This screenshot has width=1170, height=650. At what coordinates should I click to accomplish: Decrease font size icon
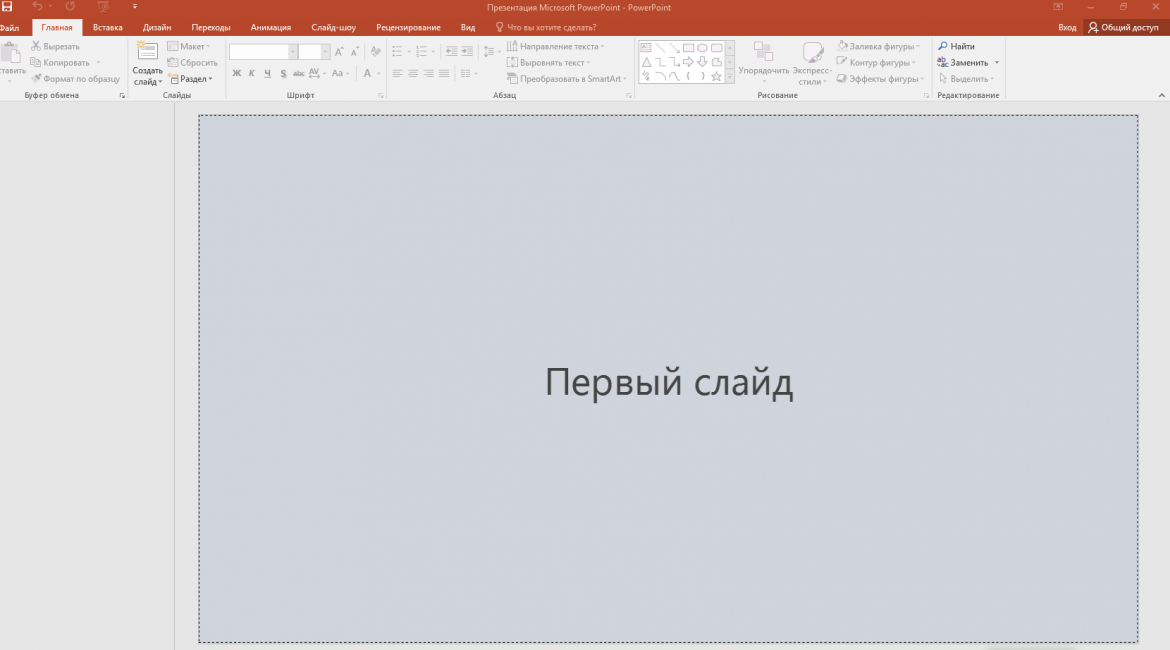pyautogui.click(x=354, y=51)
